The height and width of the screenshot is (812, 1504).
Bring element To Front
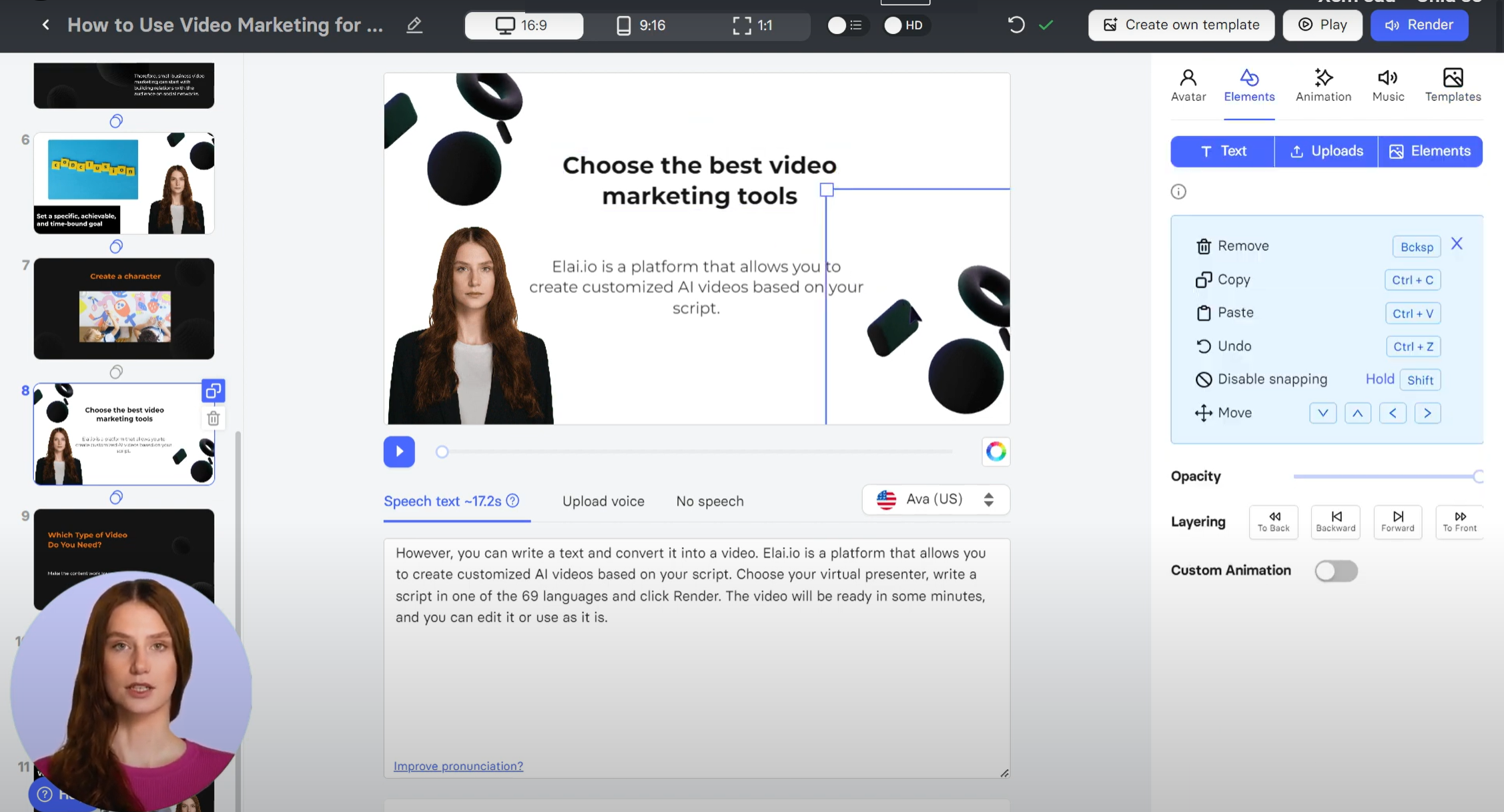1459,522
